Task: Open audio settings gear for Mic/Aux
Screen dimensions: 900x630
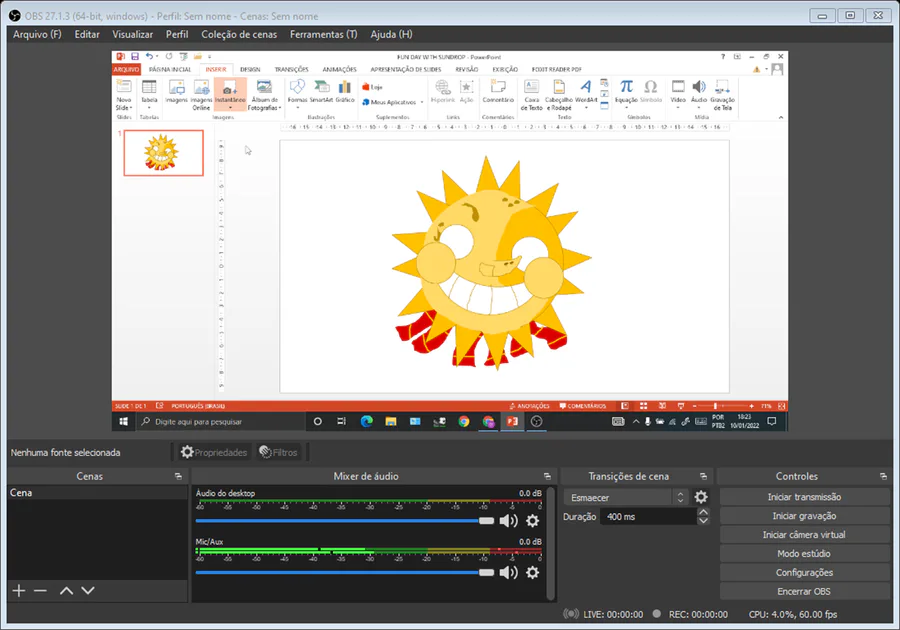Action: [x=533, y=573]
